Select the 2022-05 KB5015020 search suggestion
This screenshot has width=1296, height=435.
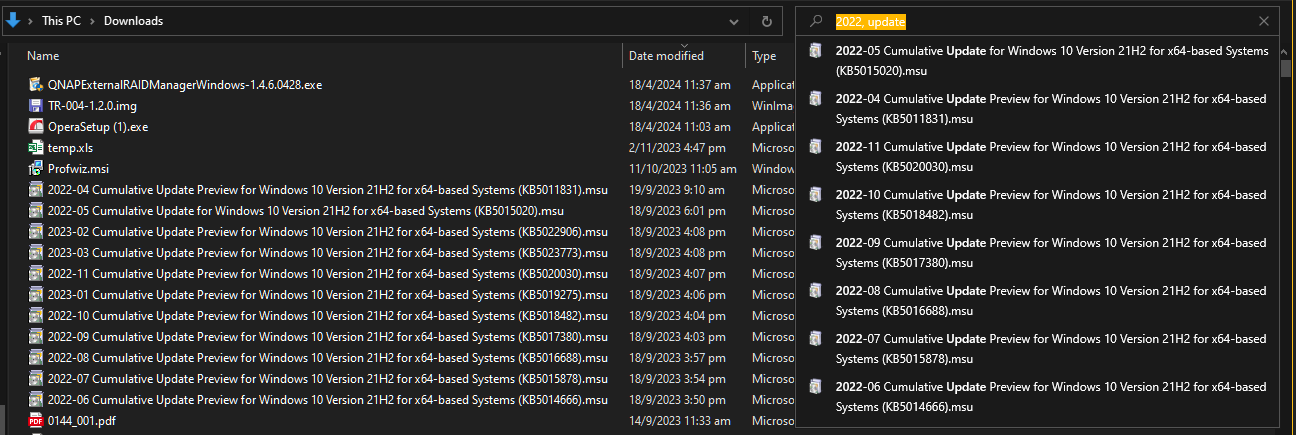click(1037, 61)
